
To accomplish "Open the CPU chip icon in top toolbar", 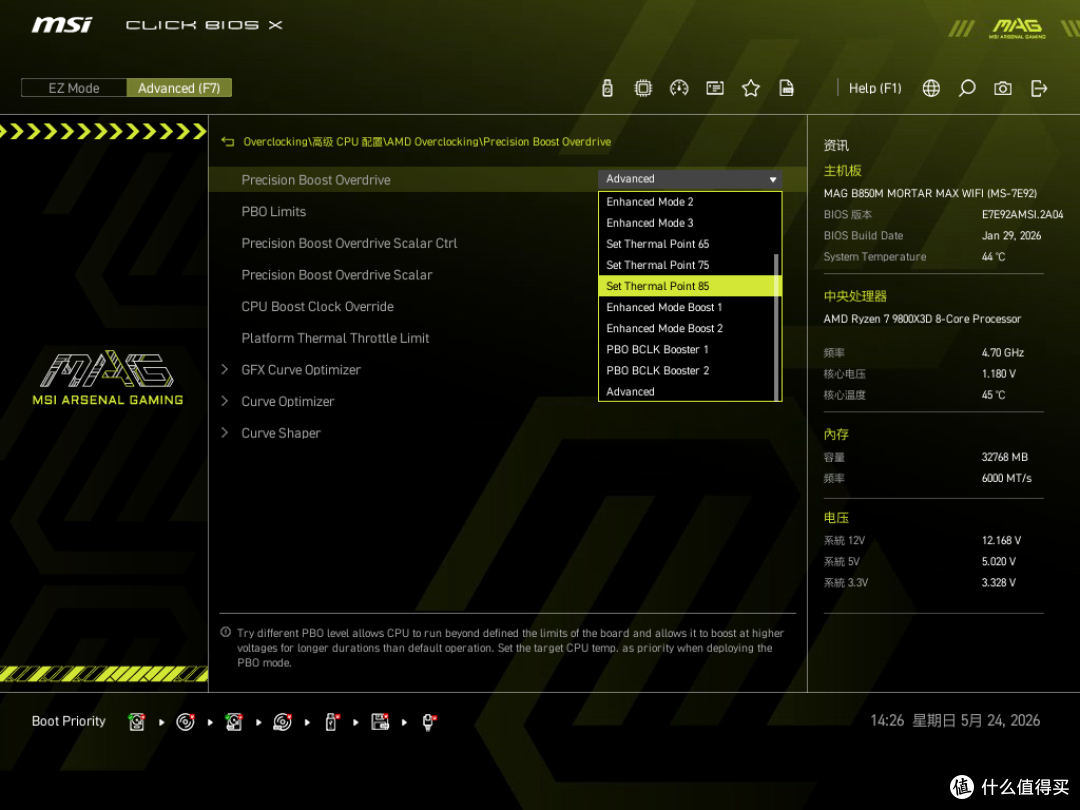I will [643, 88].
